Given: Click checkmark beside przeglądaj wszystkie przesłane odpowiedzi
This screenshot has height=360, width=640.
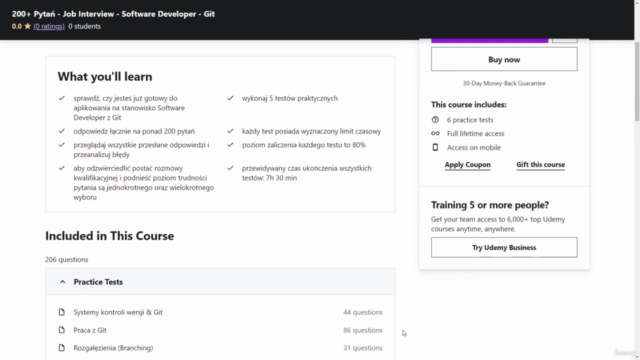Looking at the screenshot, I should pyautogui.click(x=62, y=144).
